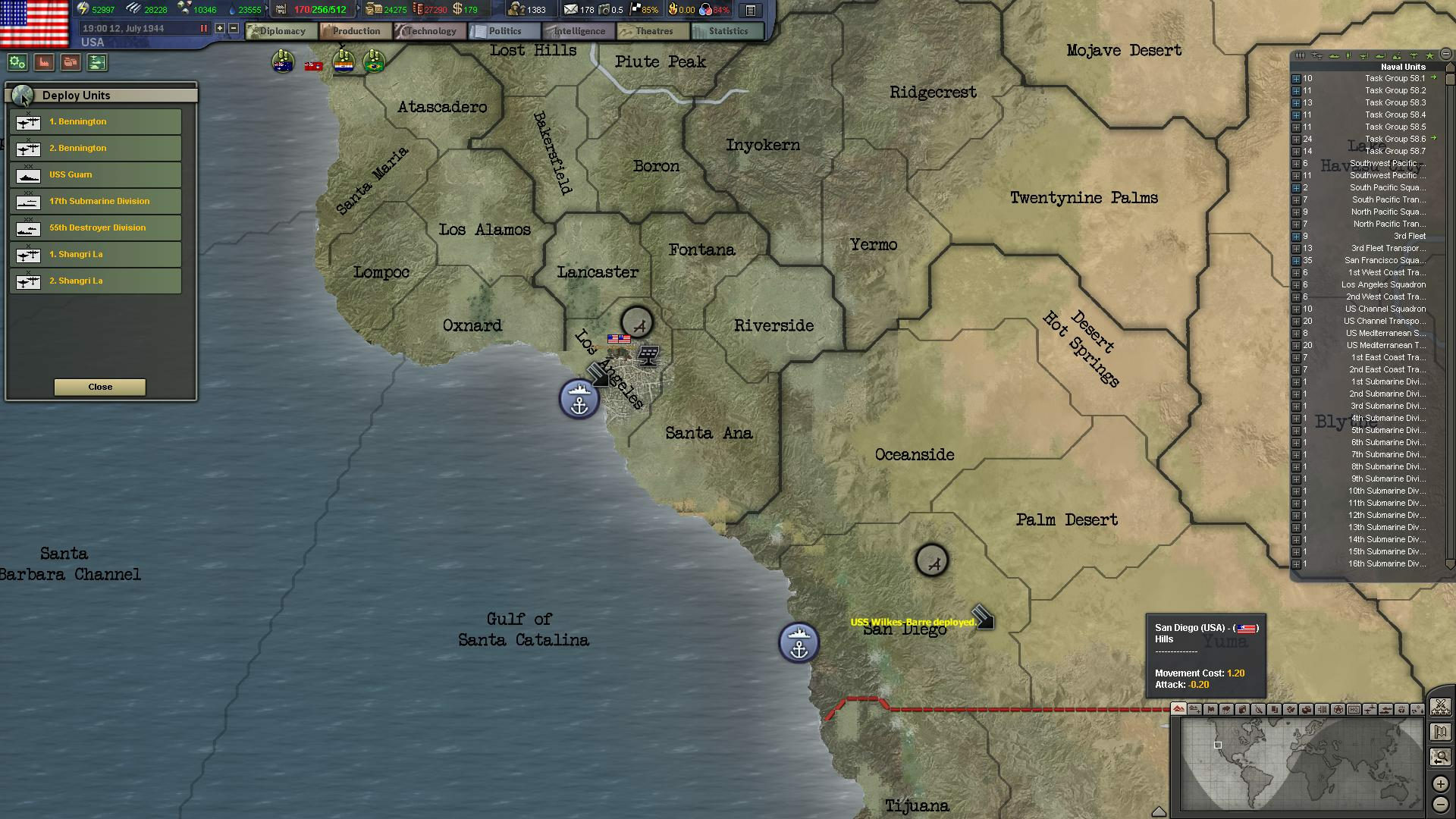Collapse the Naval Units panel with minus button
The width and height of the screenshot is (1456, 819).
[x=1445, y=55]
